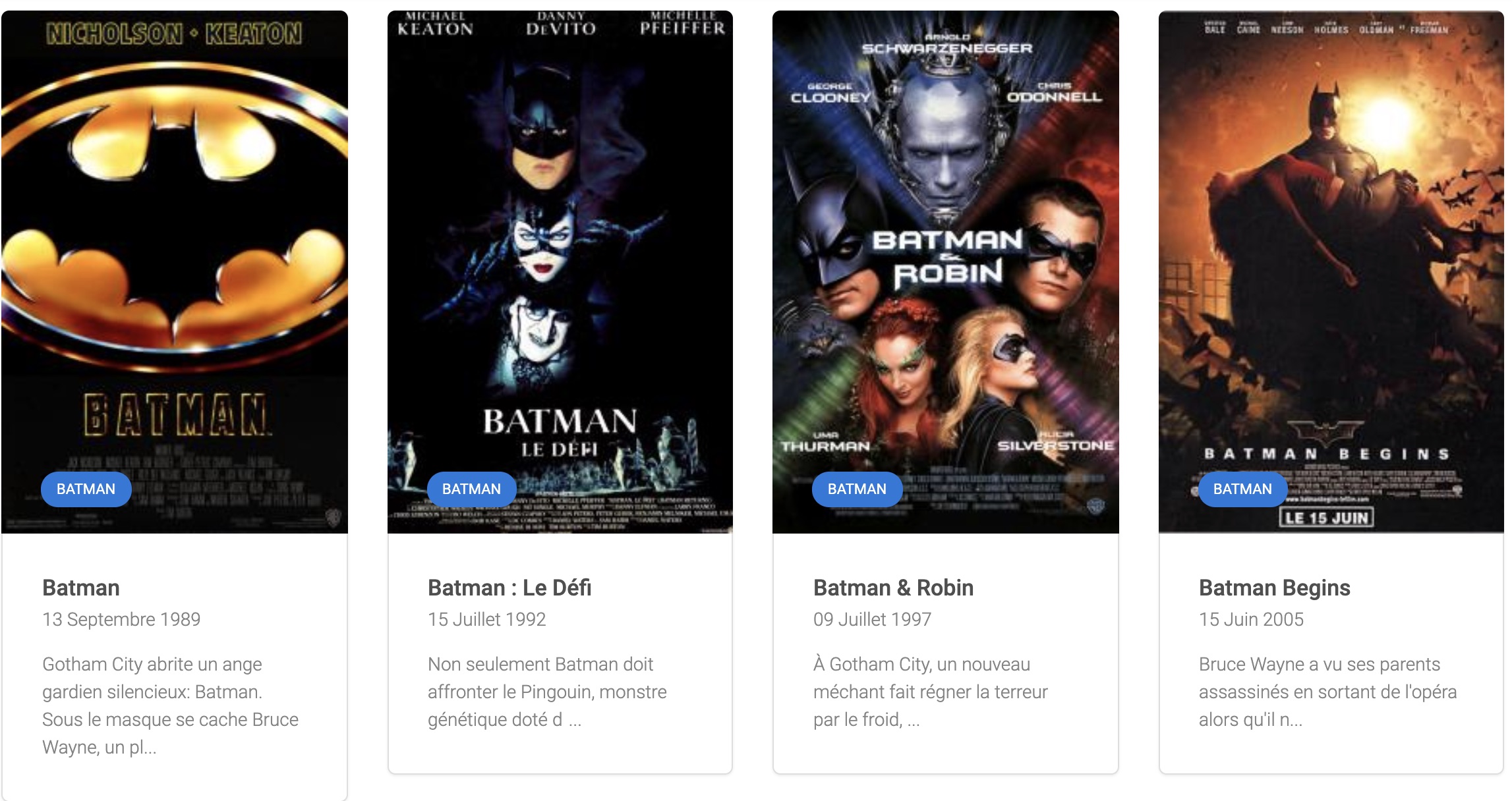Viewport: 1512px width, 801px height.
Task: Click the date 15 Juin 2005
Action: coord(1252,619)
